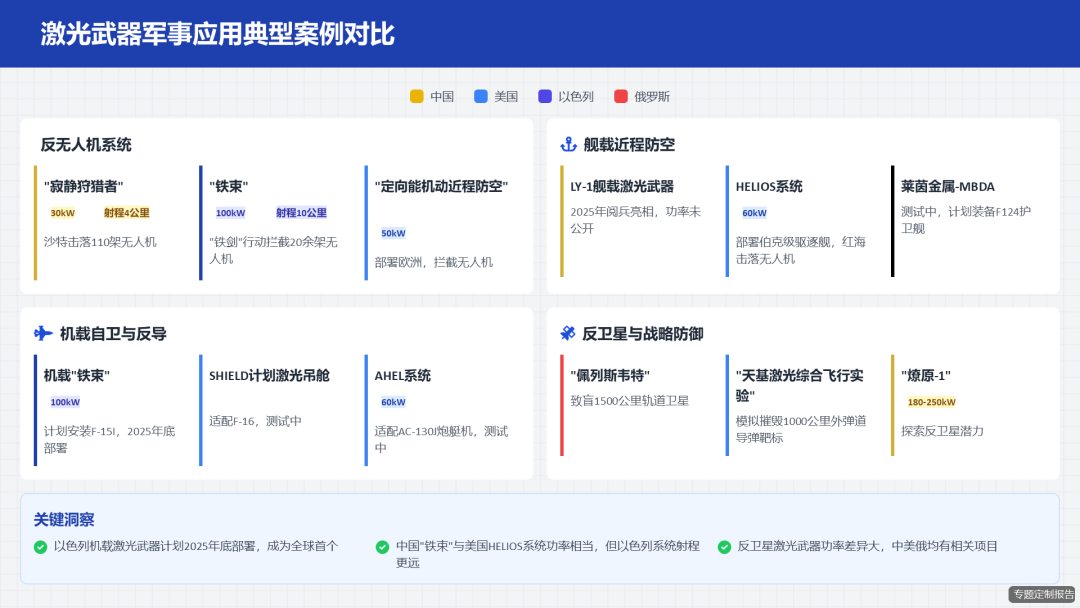This screenshot has width=1080, height=608.
Task: Click the satellite icon beside 反卫星与战略防御
Action: coord(565,334)
